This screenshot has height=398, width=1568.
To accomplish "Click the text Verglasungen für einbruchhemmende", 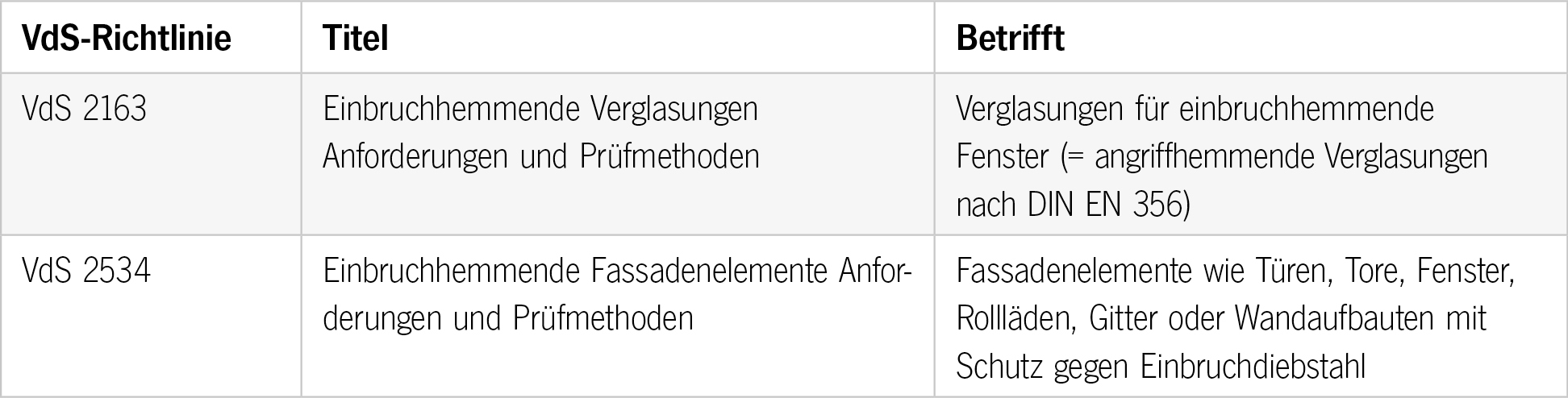I will click(1195, 108).
